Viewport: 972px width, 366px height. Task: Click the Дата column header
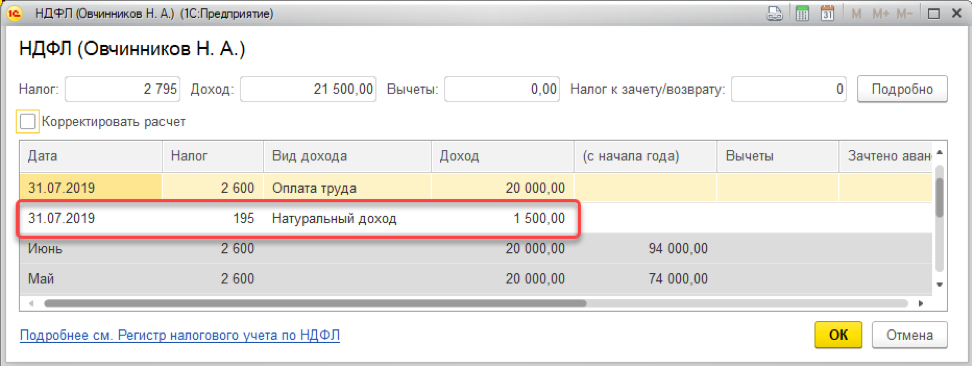click(91, 156)
